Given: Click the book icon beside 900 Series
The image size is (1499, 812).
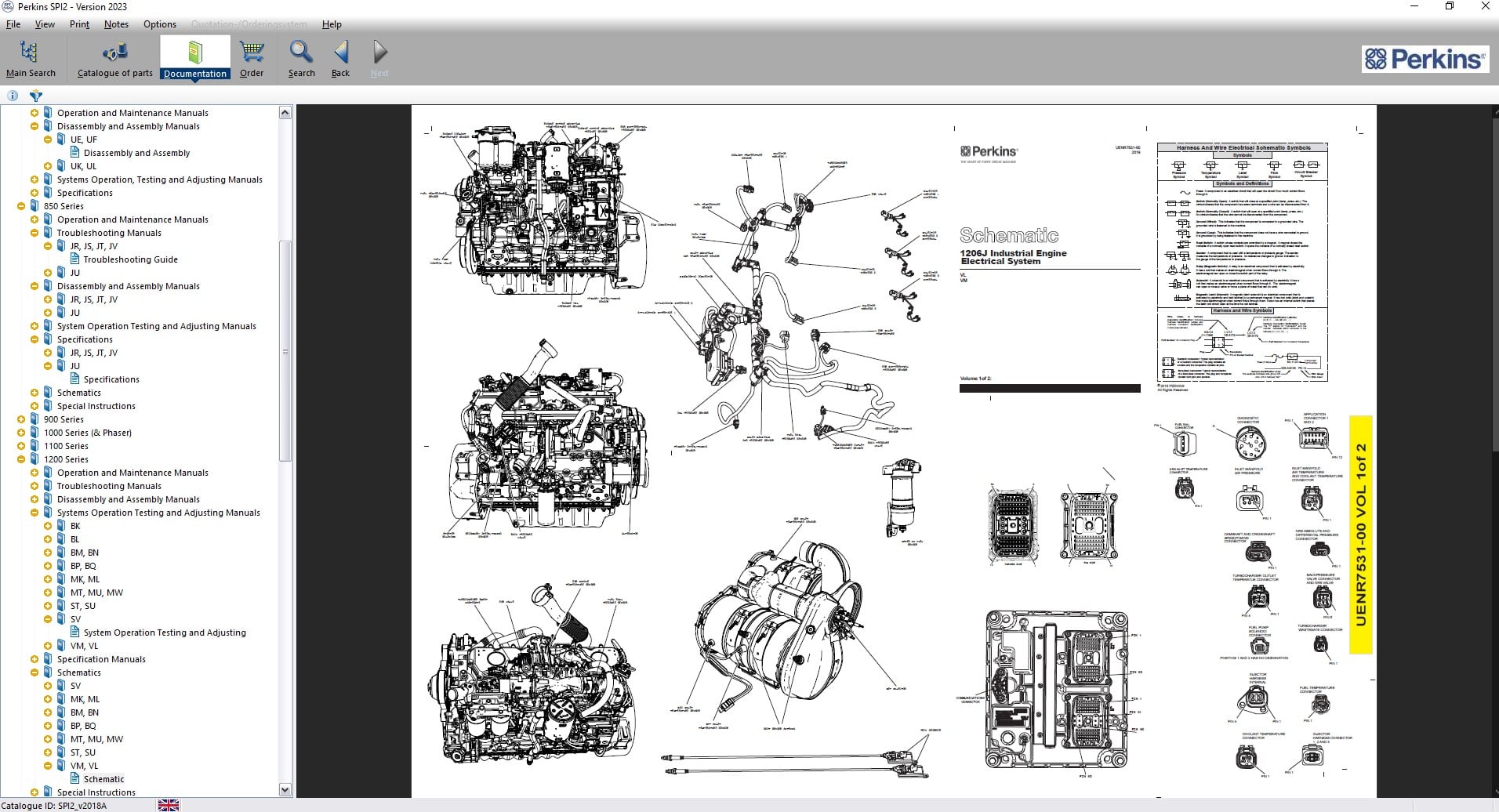Looking at the screenshot, I should [x=34, y=419].
